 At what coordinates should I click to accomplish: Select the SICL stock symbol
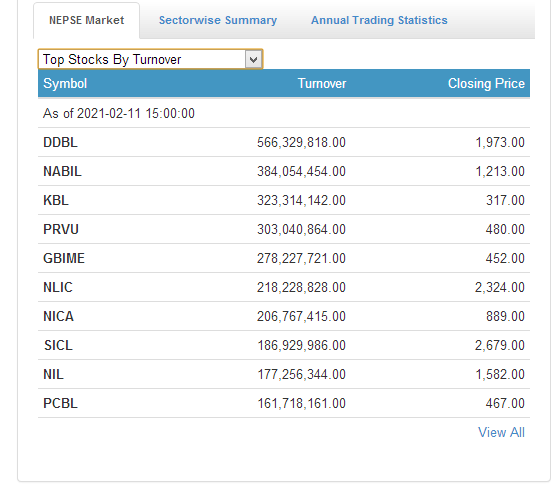58,345
